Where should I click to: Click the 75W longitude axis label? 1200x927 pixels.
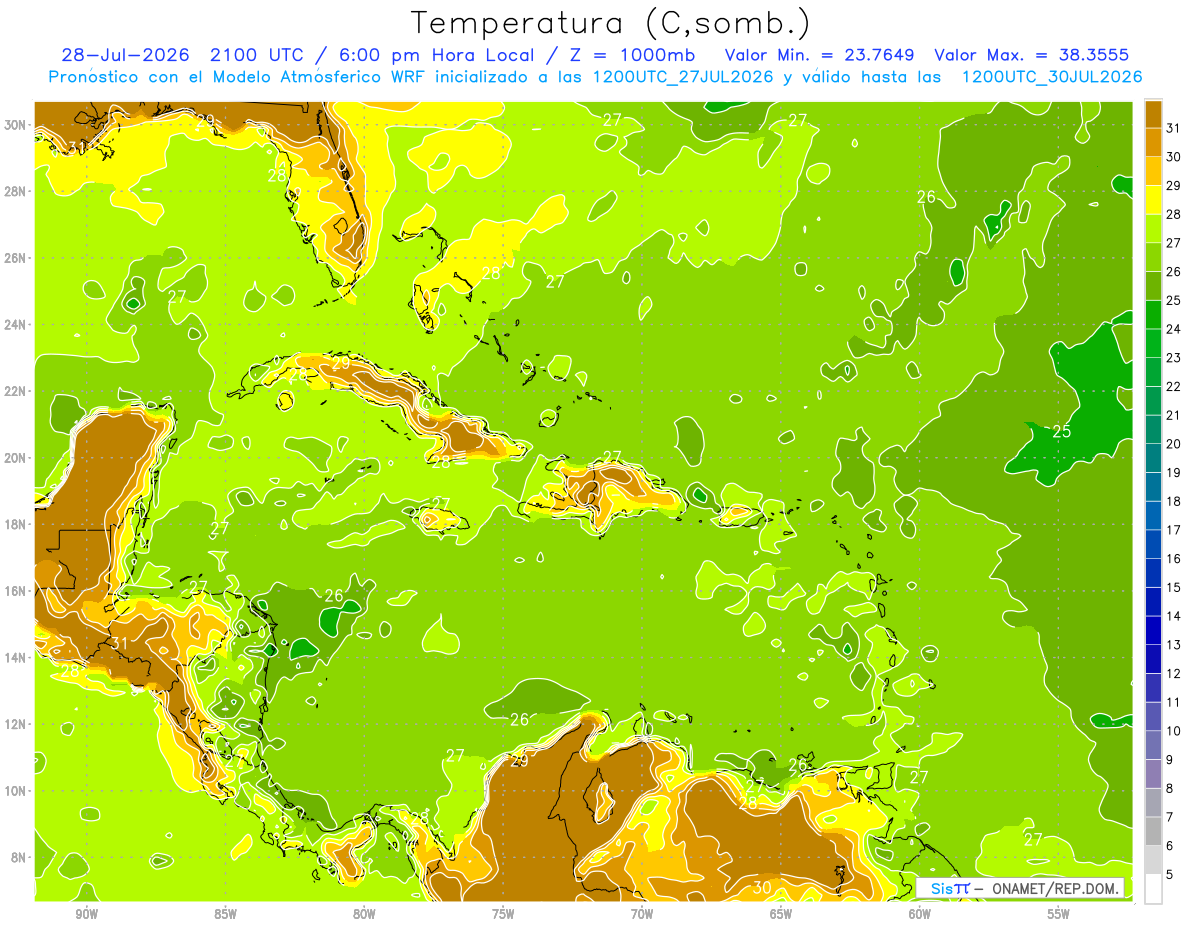coord(503,914)
